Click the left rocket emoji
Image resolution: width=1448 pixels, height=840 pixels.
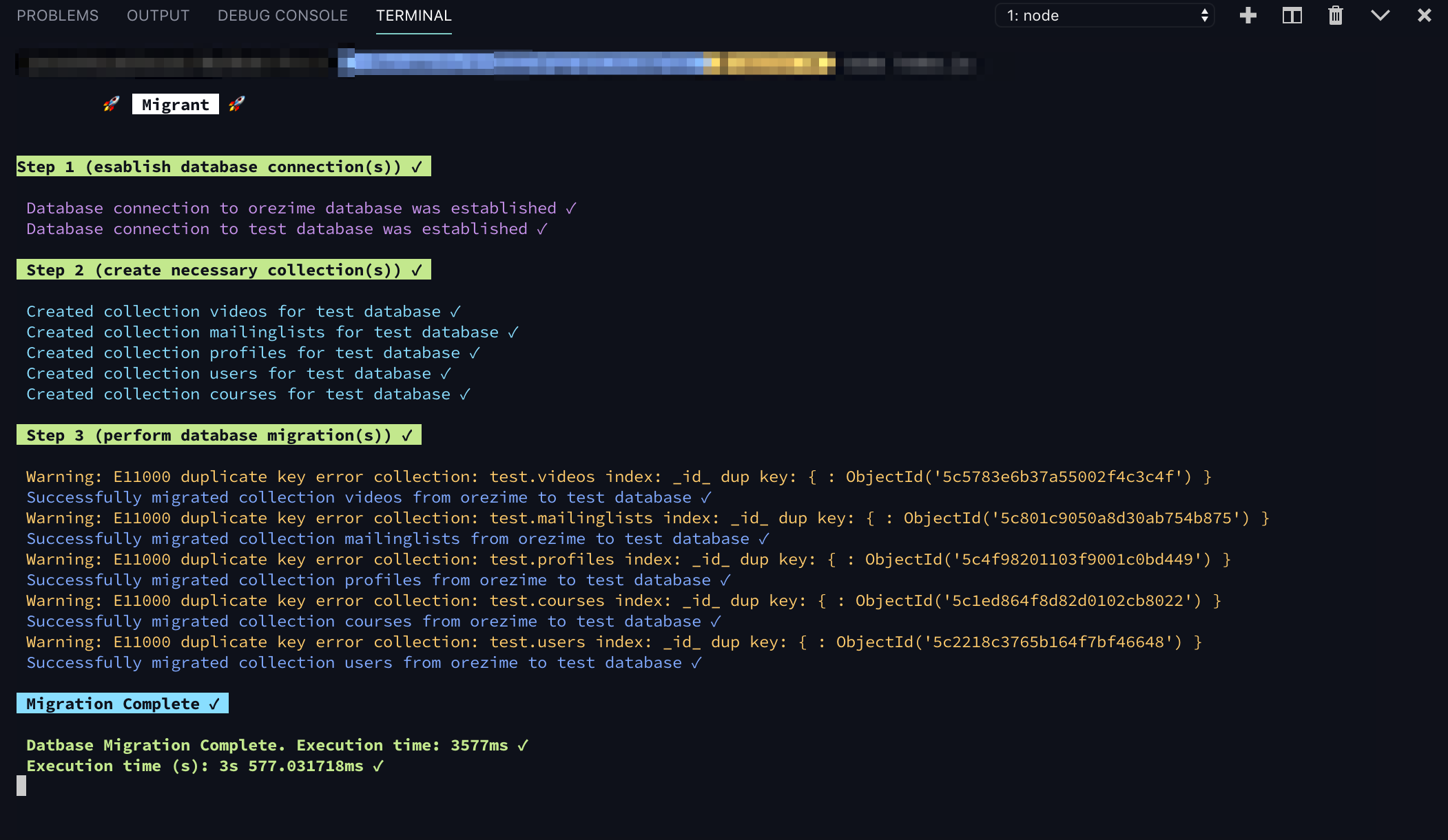[111, 104]
